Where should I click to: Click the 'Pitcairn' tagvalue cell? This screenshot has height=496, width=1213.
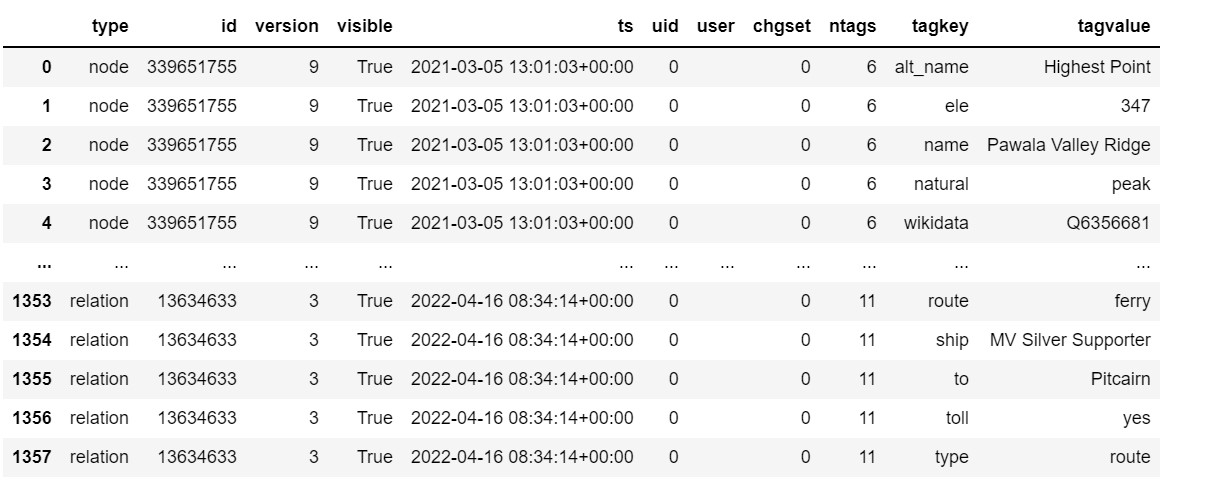point(1120,379)
